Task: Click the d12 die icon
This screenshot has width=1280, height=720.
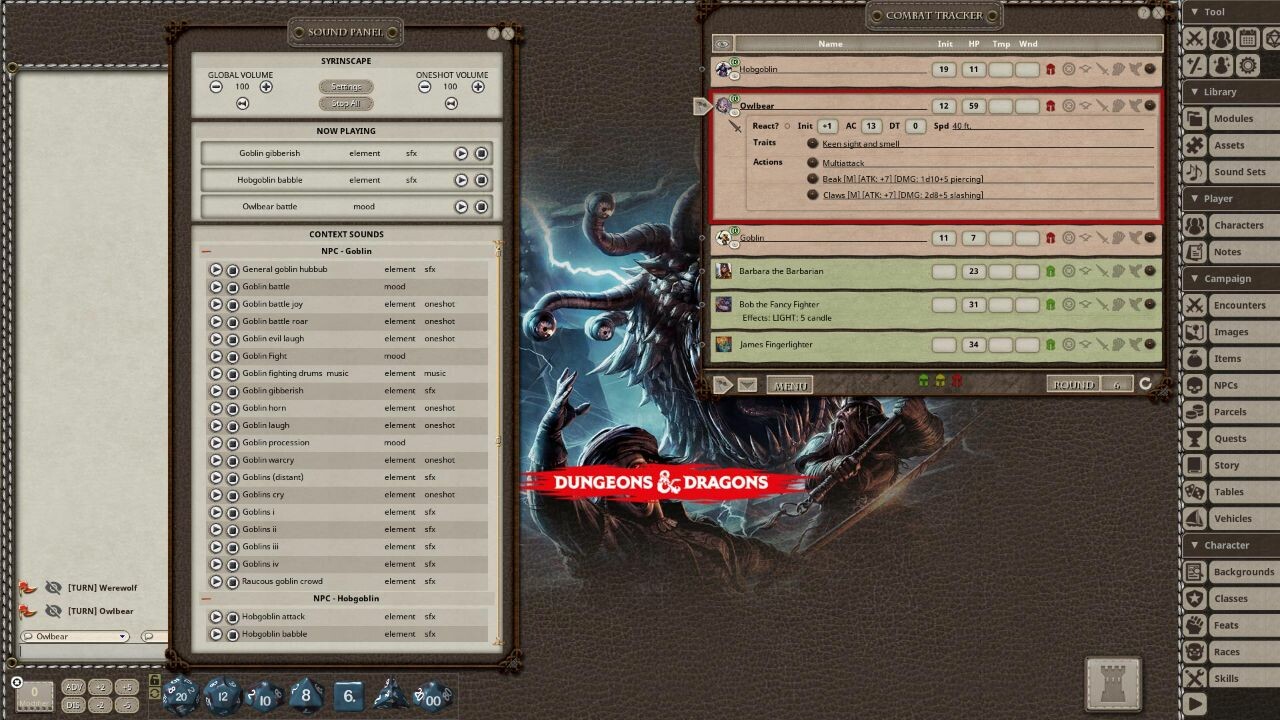Action: [223, 694]
